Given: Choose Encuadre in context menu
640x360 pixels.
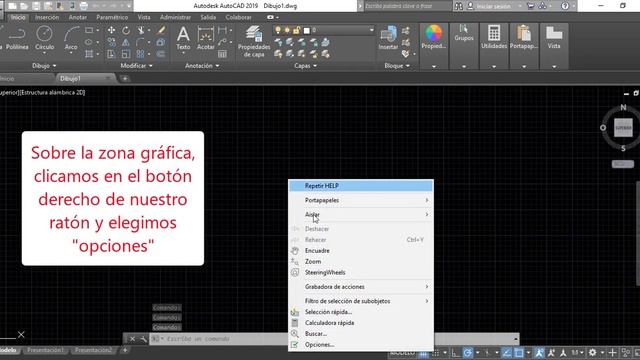Looking at the screenshot, I should click(x=361, y=251).
